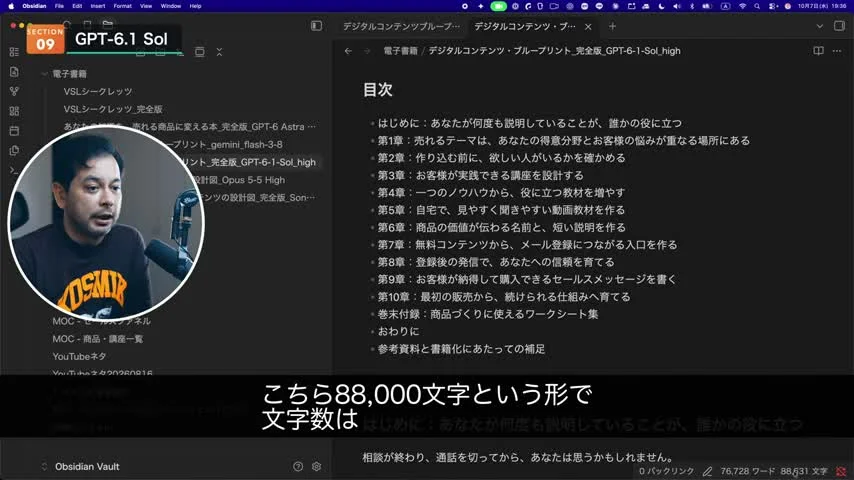The width and height of the screenshot is (854, 480).
Task: Open note VSLシークレッツ_完全版
Action: coord(113,109)
